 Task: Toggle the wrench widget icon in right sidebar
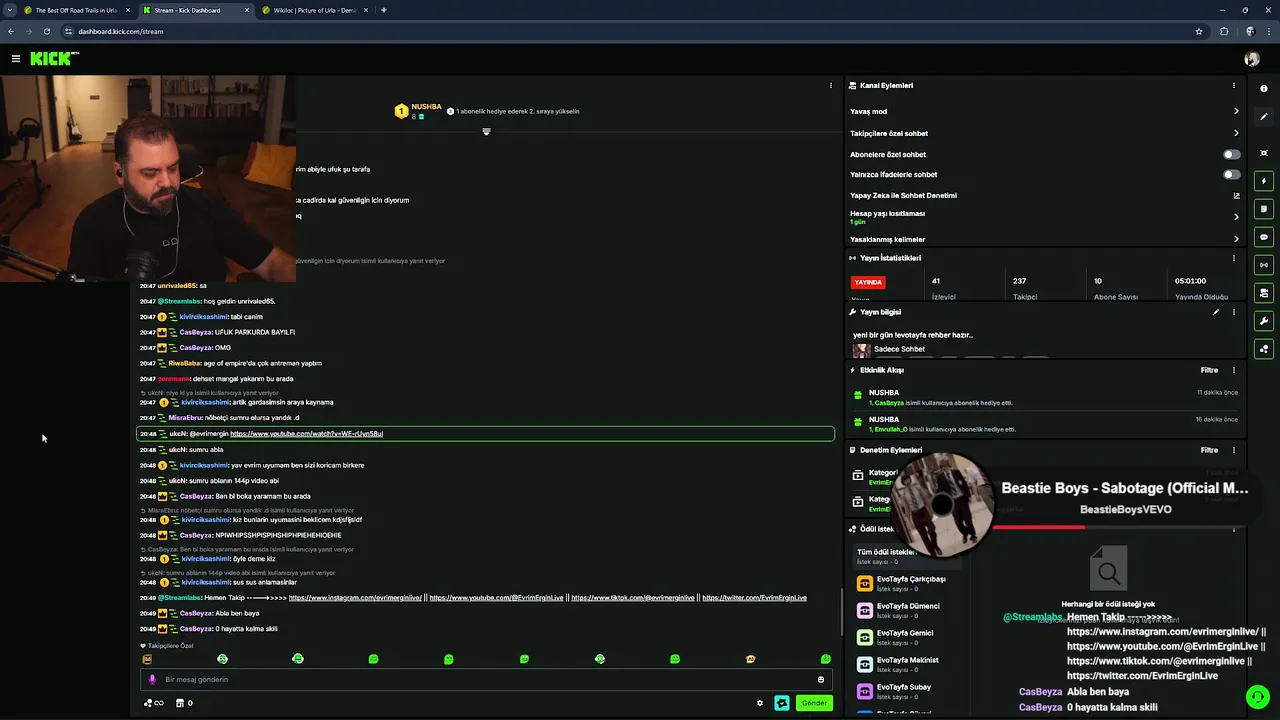tap(1264, 321)
